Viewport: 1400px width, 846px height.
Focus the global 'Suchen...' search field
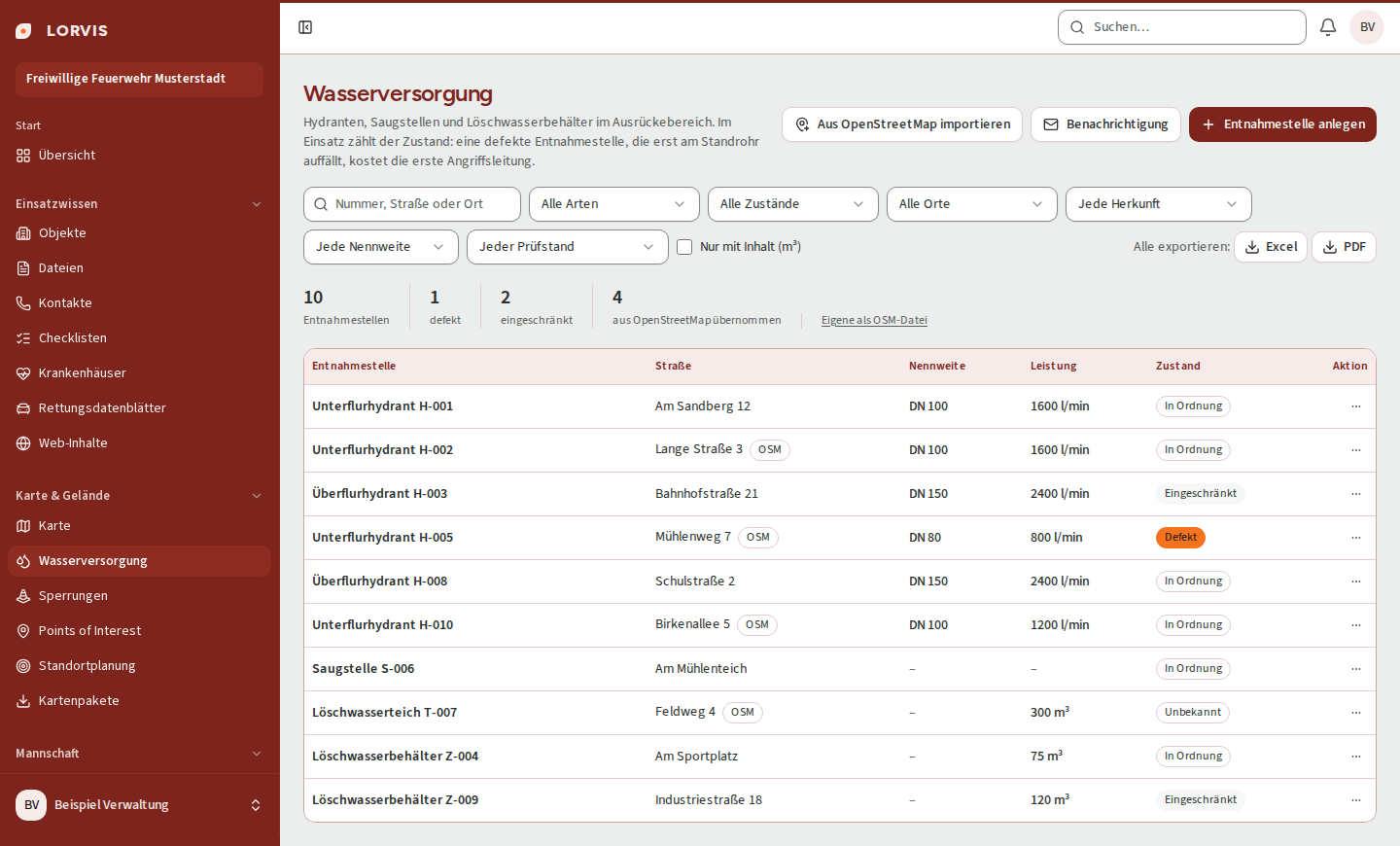coord(1182,27)
